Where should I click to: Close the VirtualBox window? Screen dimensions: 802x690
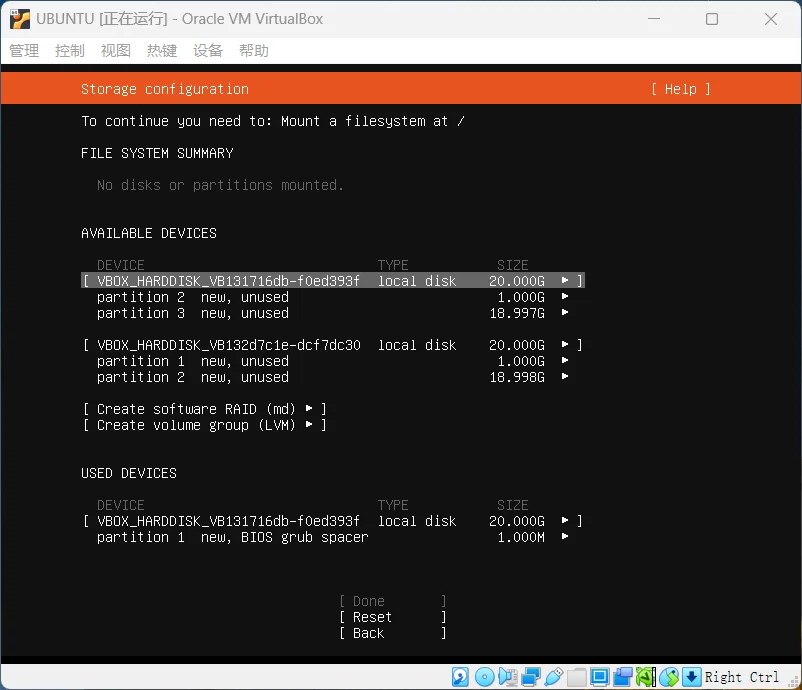(x=771, y=19)
